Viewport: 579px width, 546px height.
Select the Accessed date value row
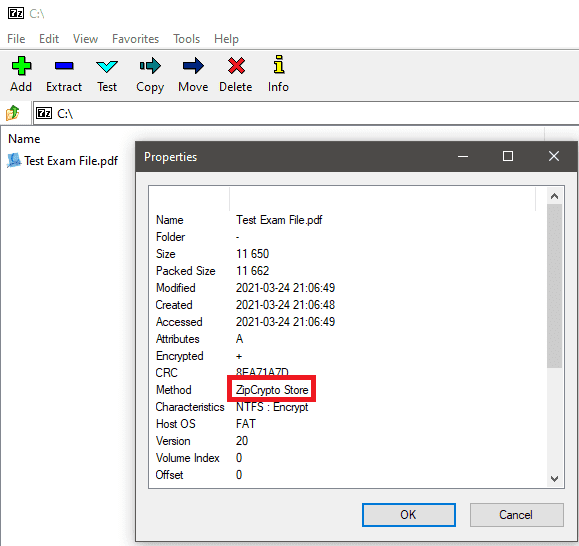click(285, 322)
